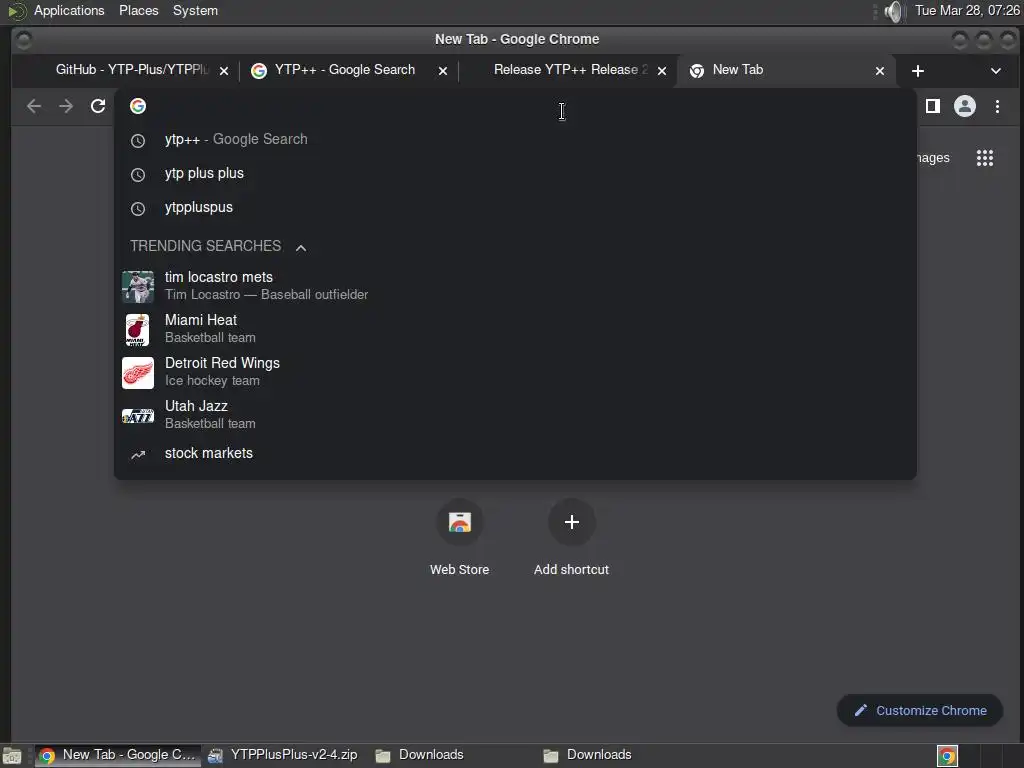Image resolution: width=1024 pixels, height=768 pixels.
Task: Click the Detroit Red Wings logo thumbnail
Action: (138, 373)
